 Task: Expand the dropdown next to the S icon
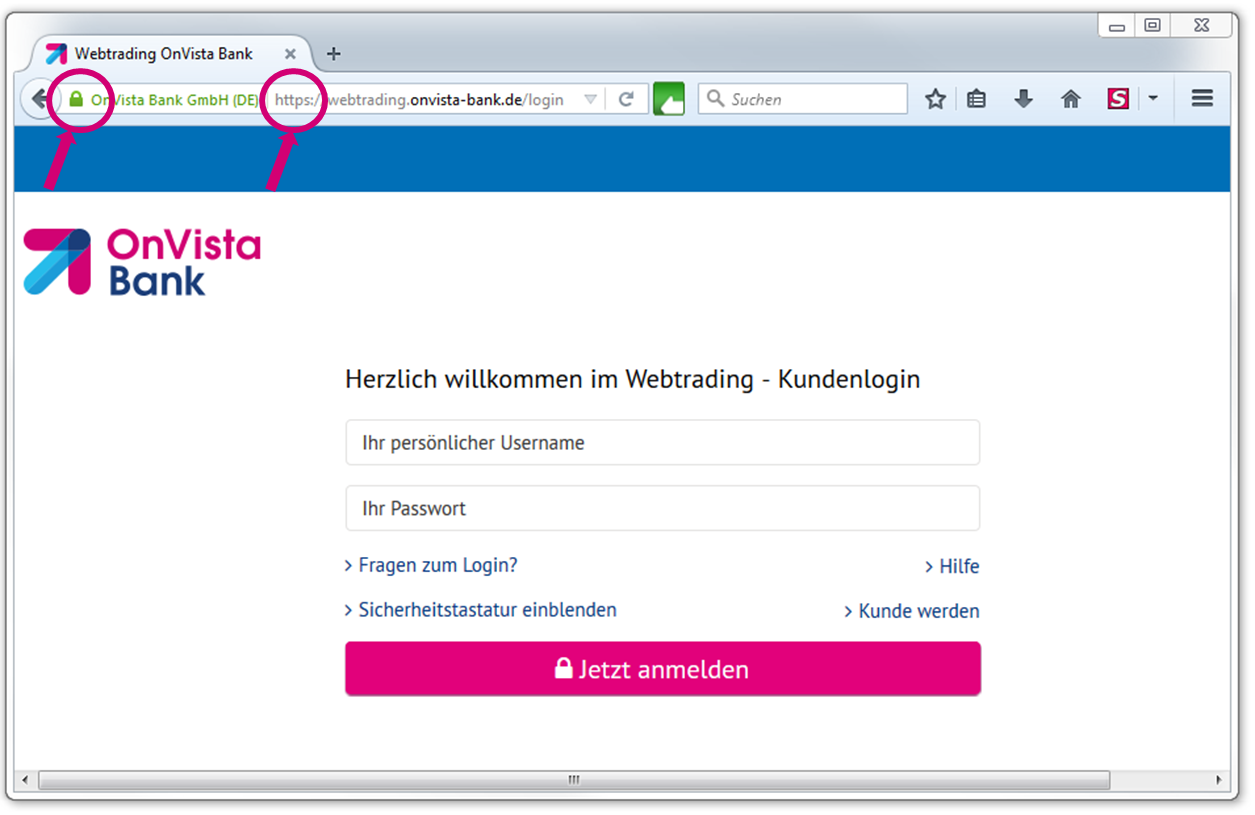(1153, 98)
